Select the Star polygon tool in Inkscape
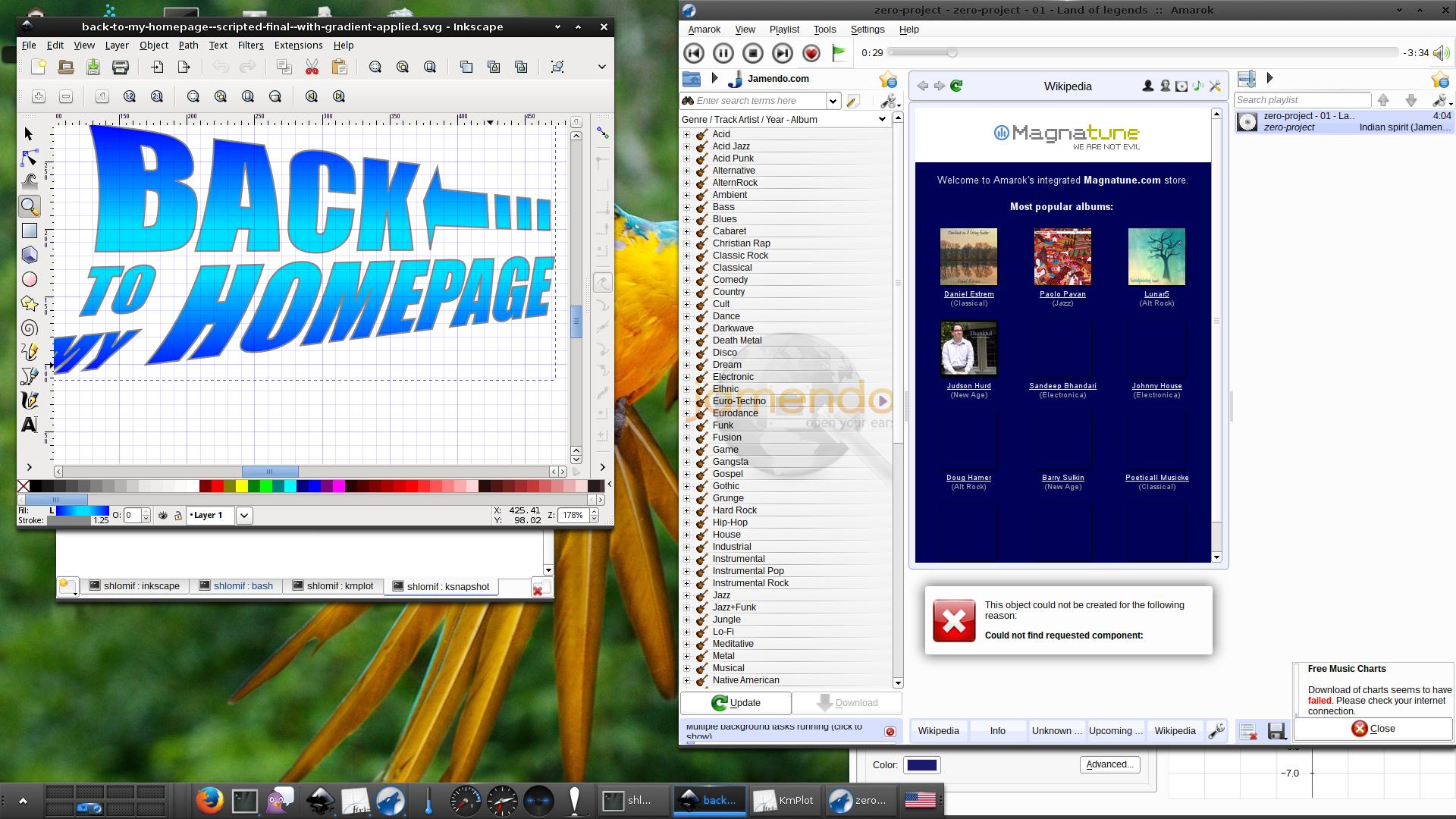1456x819 pixels. [x=29, y=303]
